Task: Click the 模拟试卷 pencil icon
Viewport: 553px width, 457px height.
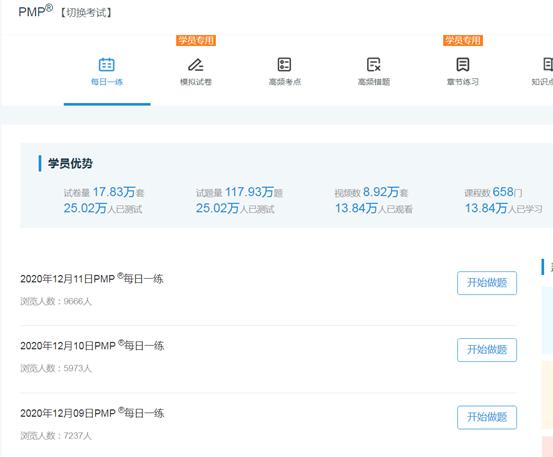Action: (x=196, y=65)
